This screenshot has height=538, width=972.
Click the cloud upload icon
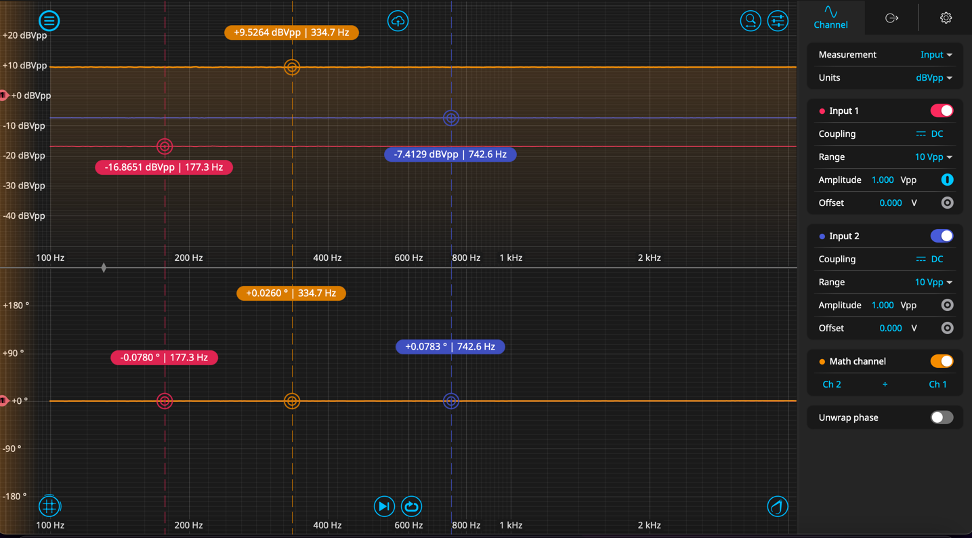(x=398, y=21)
